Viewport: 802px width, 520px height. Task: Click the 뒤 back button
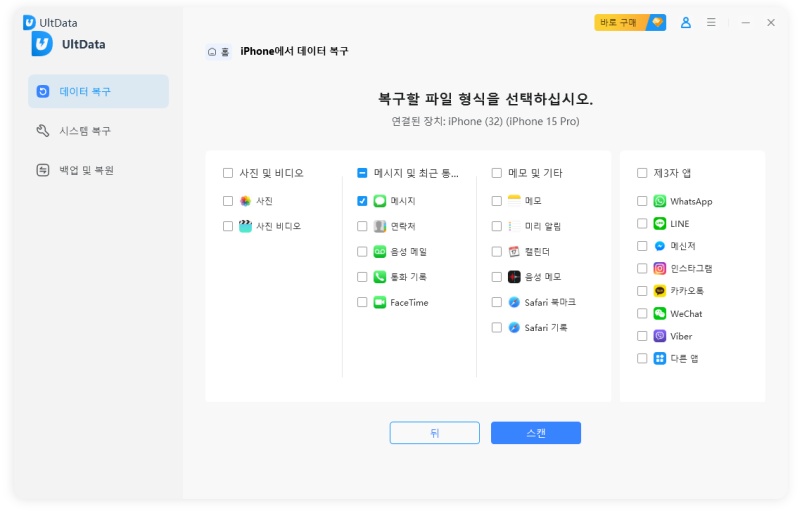pyautogui.click(x=434, y=433)
